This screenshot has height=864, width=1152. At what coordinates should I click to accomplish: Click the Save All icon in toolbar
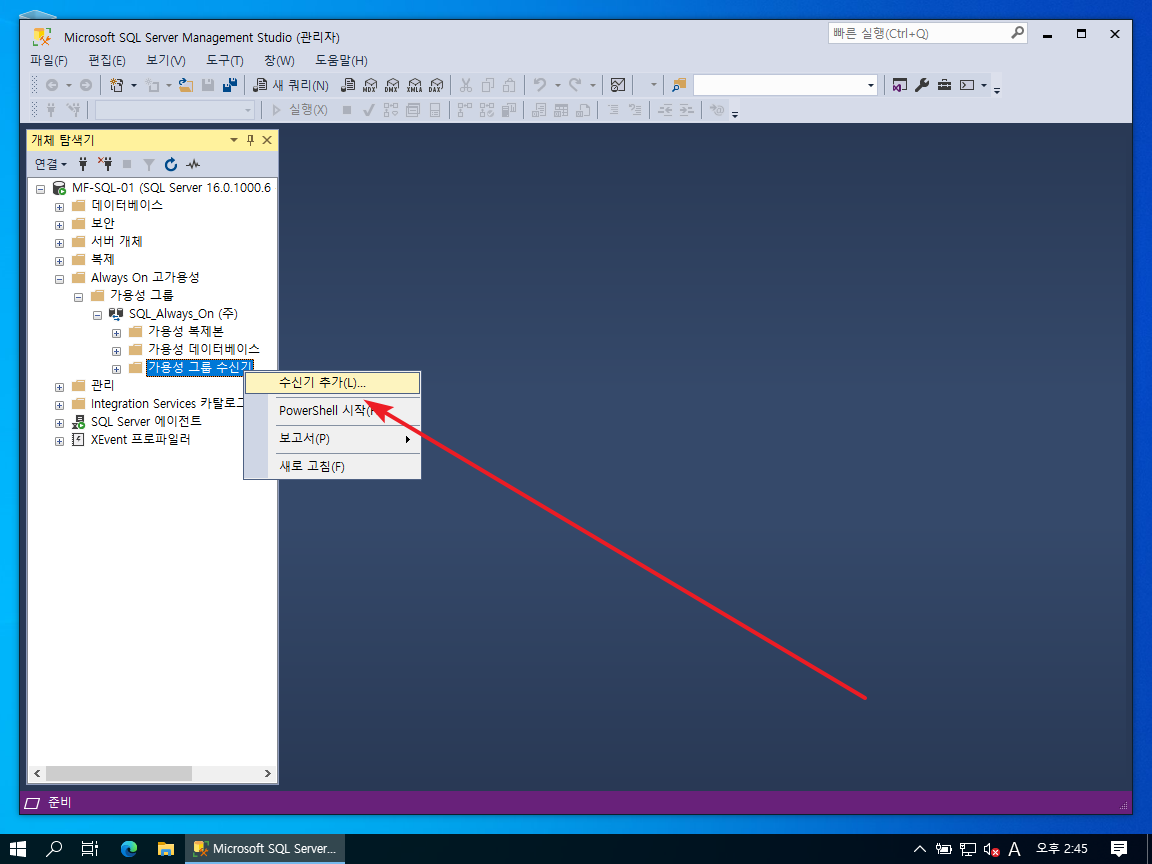(x=230, y=85)
